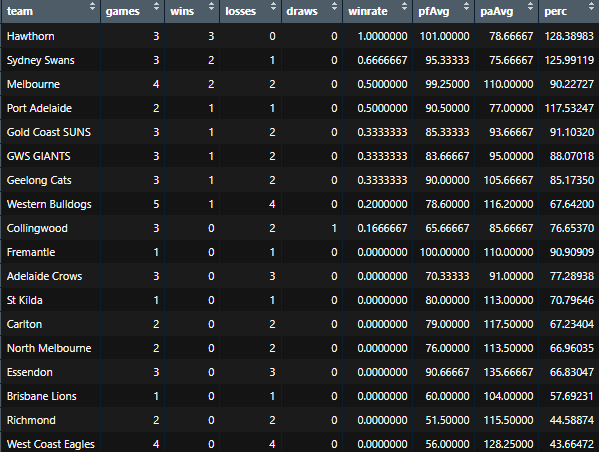Select the Sydney Swans team cell
599x452 pixels.
(50, 60)
